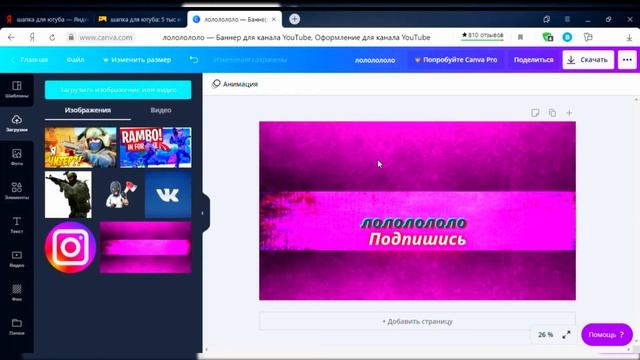This screenshot has height=360, width=640.
Task: Click the undo arrow in Canva toolbar
Action: pos(194,60)
